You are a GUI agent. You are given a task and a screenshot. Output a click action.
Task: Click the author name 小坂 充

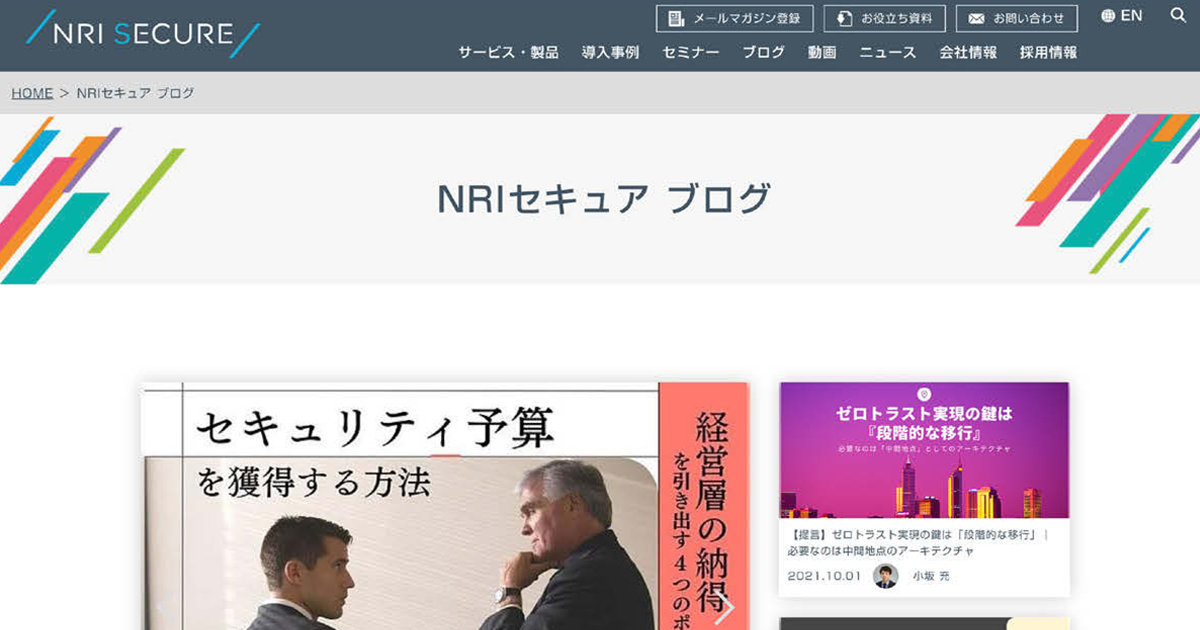pos(929,577)
